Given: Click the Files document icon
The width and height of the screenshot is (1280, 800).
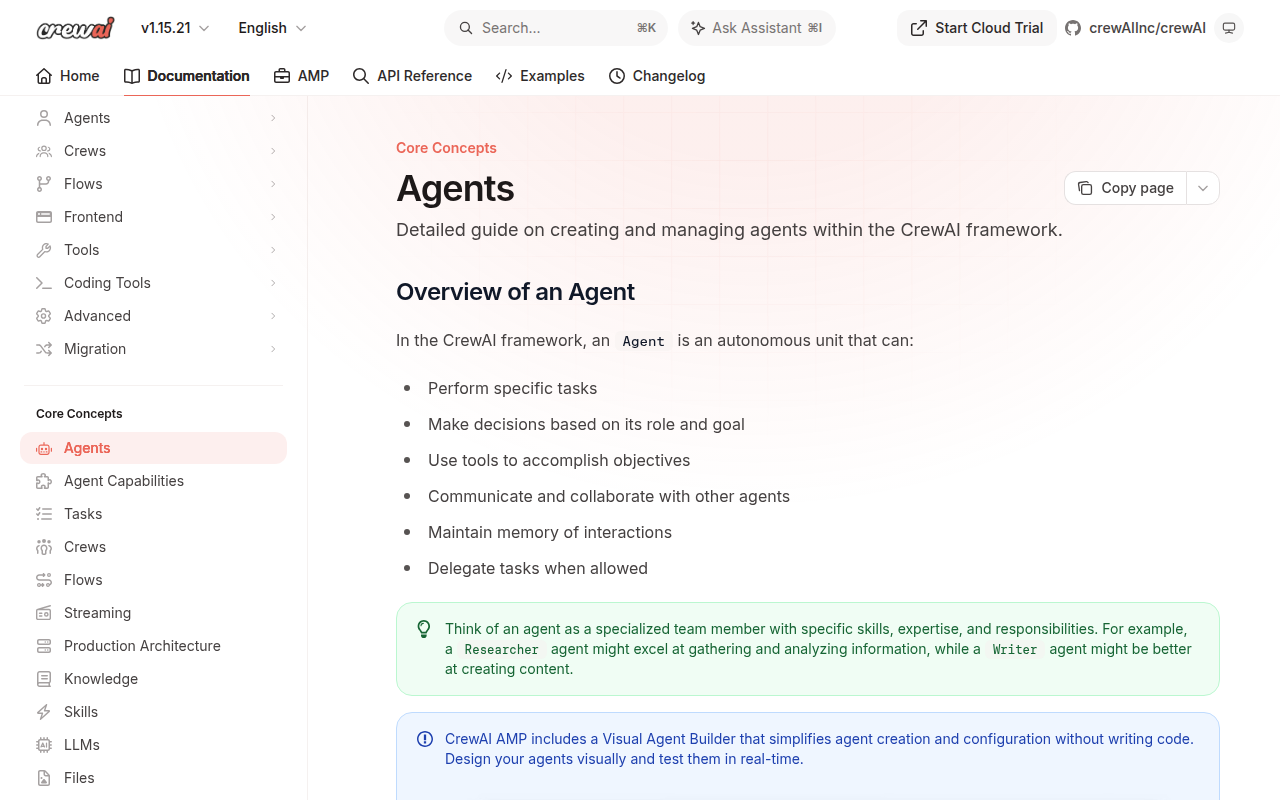Looking at the screenshot, I should click(44, 778).
